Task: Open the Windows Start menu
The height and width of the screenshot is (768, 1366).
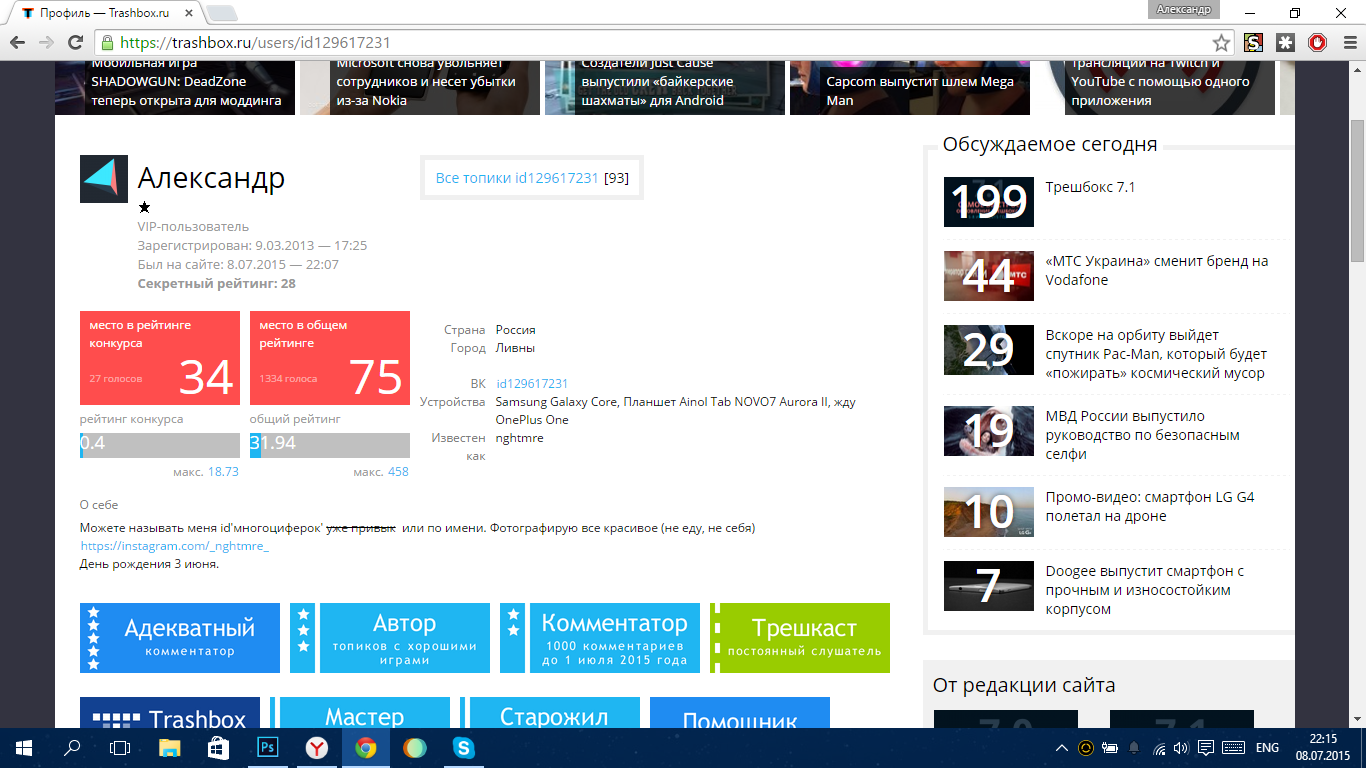Action: (23, 747)
